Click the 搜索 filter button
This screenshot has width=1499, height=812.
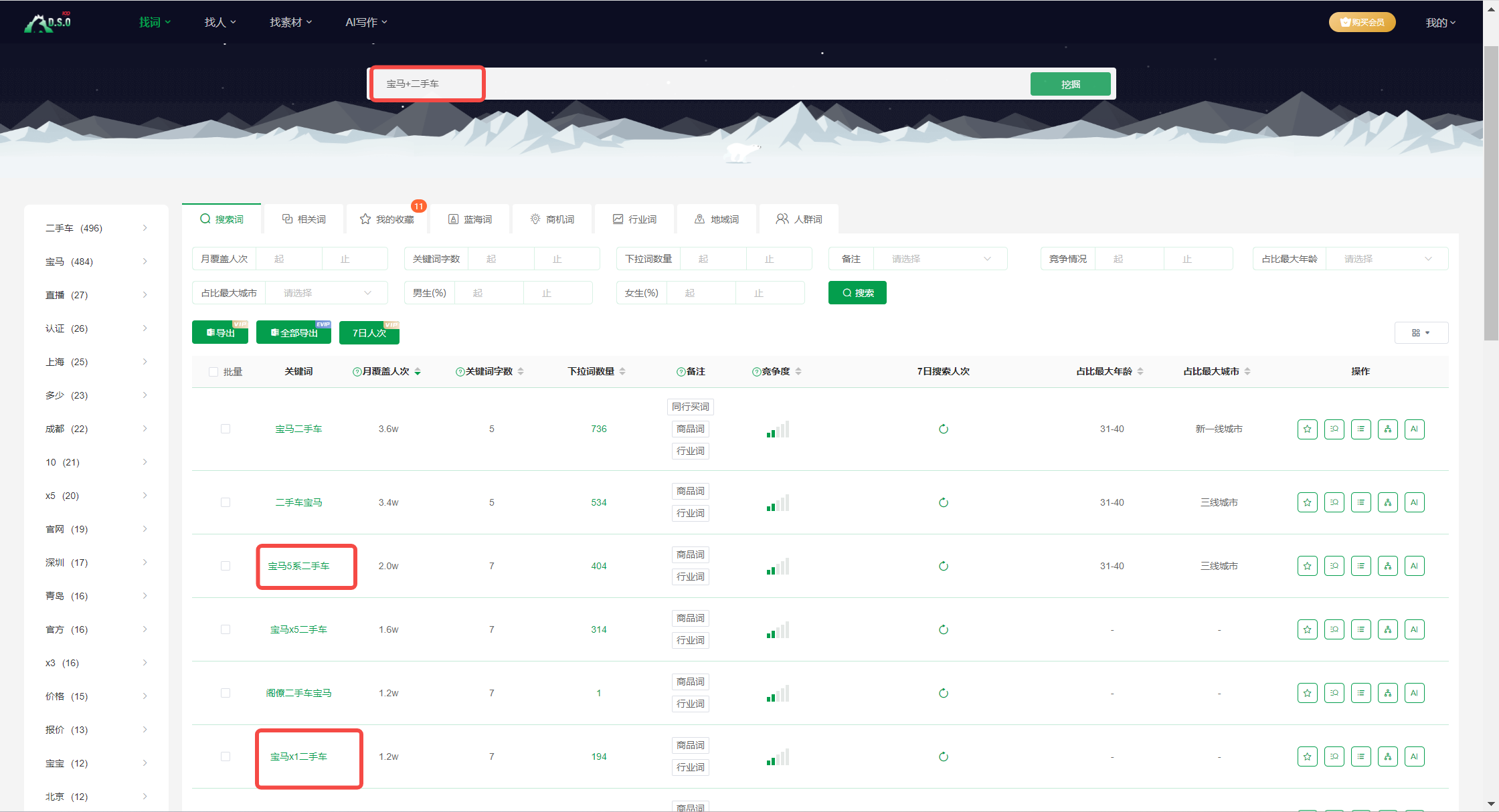857,293
